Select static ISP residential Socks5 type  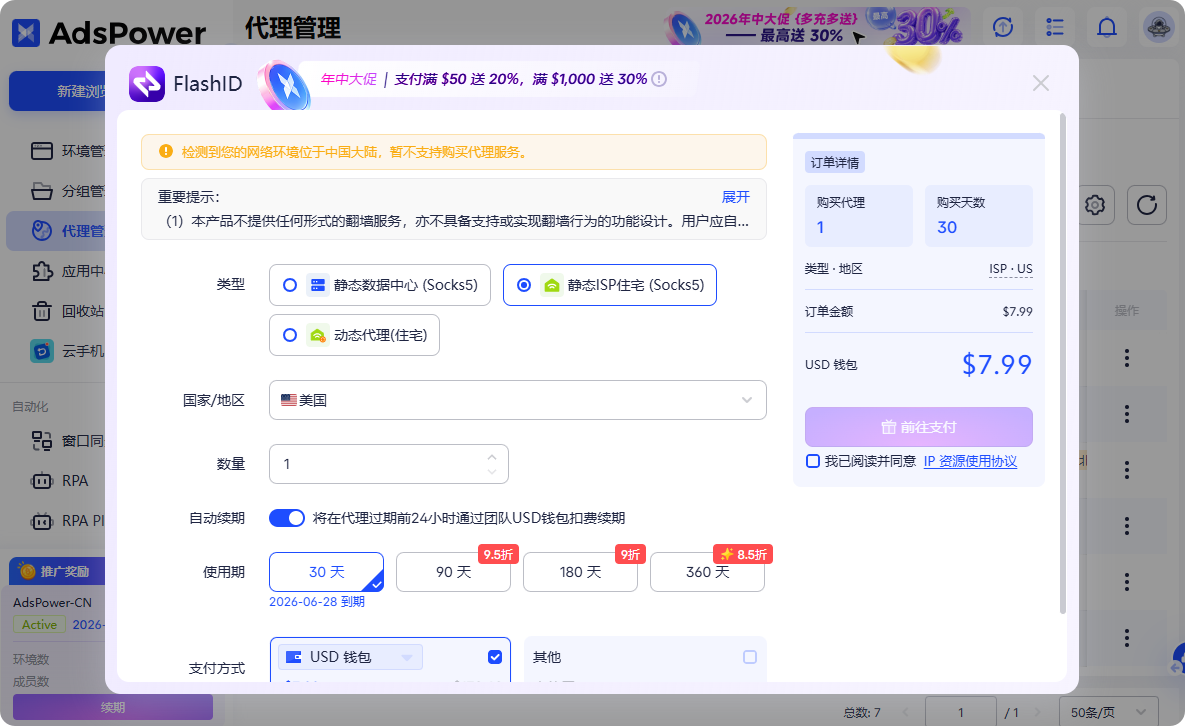pos(609,285)
